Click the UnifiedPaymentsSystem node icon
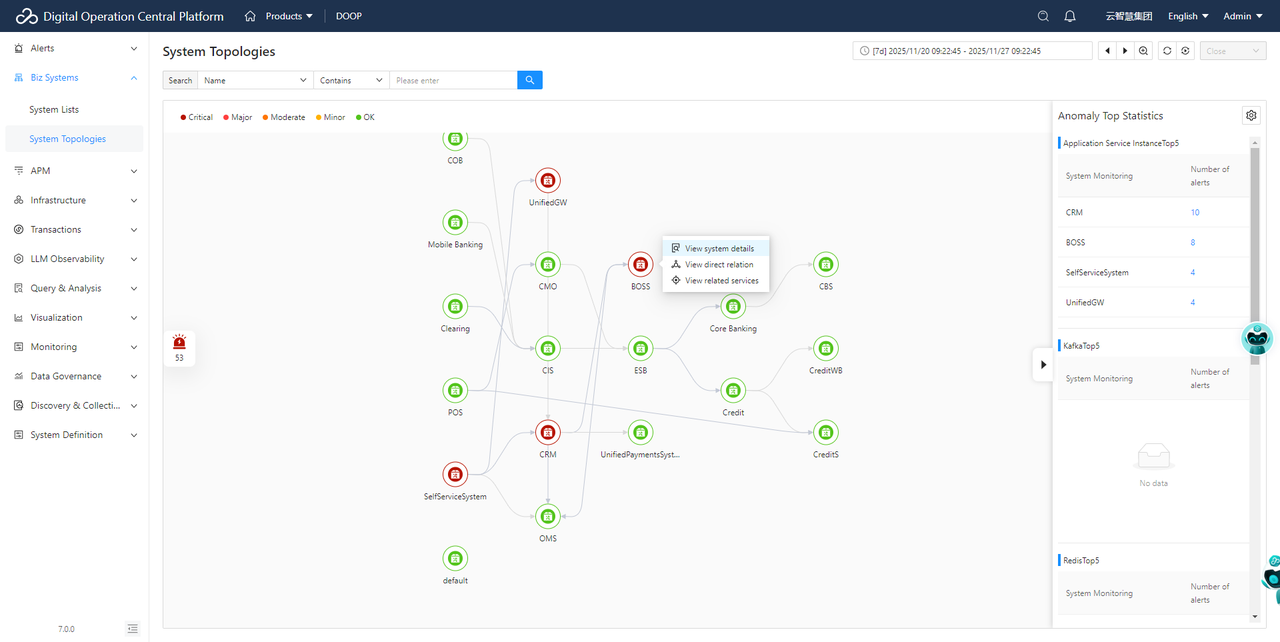 [640, 433]
